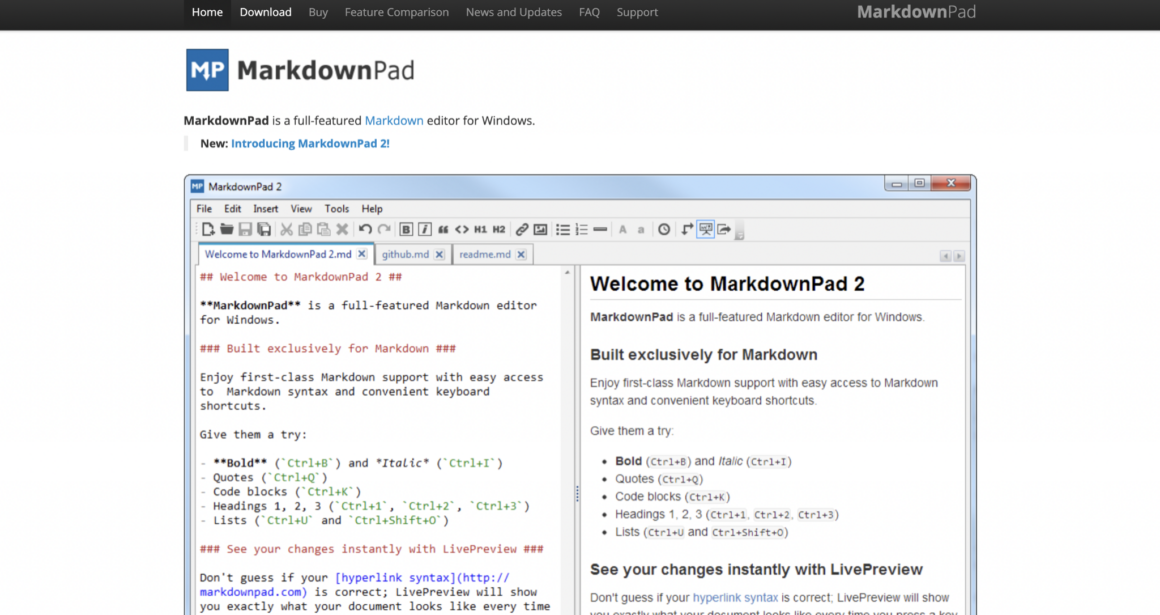
Task: Insert image with the picture icon
Action: coord(541,229)
